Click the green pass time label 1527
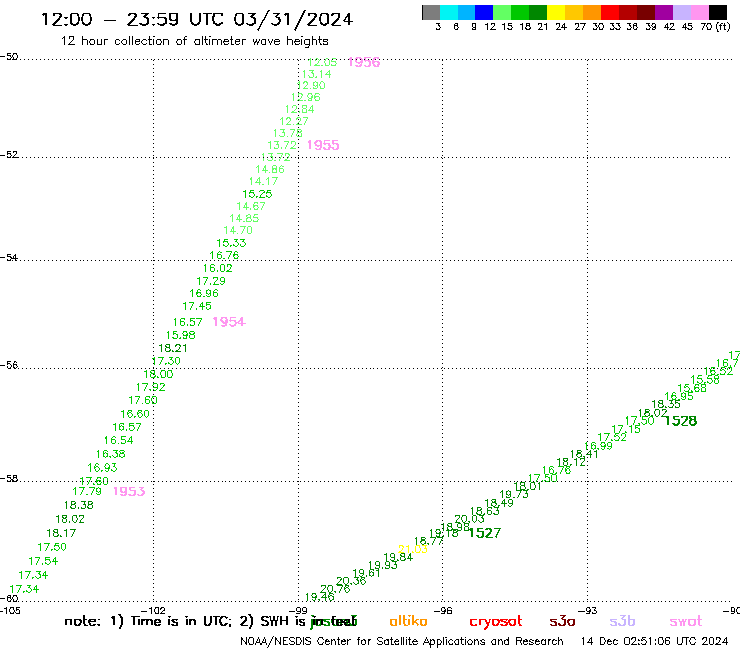The width and height of the screenshot is (740, 650). click(485, 533)
